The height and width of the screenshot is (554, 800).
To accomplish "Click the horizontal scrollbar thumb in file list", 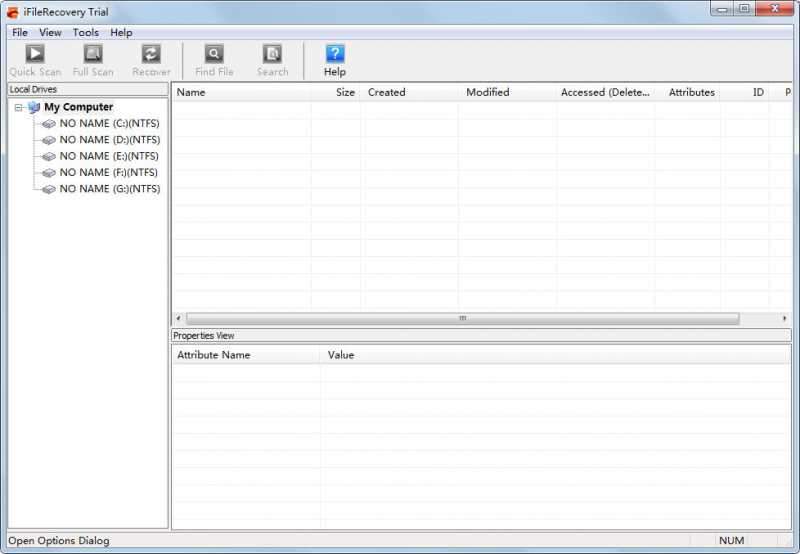I will (x=462, y=318).
